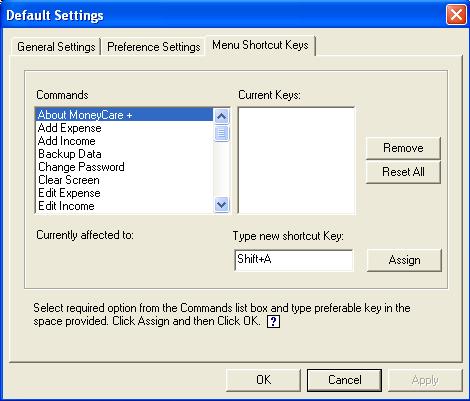Open the Preference Settings tab
The width and height of the screenshot is (470, 401).
[x=154, y=47]
